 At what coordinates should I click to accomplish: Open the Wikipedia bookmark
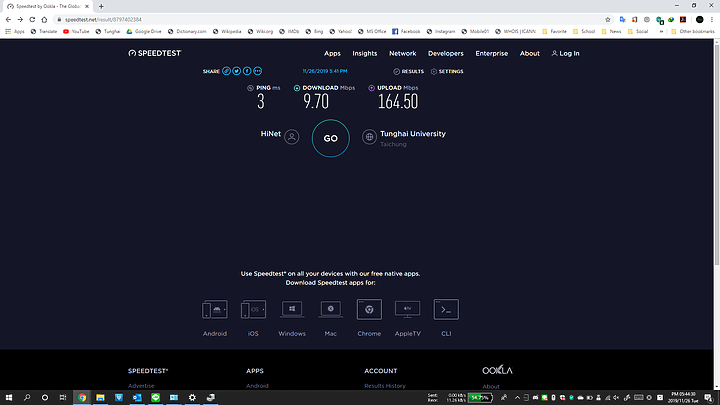click(x=227, y=32)
